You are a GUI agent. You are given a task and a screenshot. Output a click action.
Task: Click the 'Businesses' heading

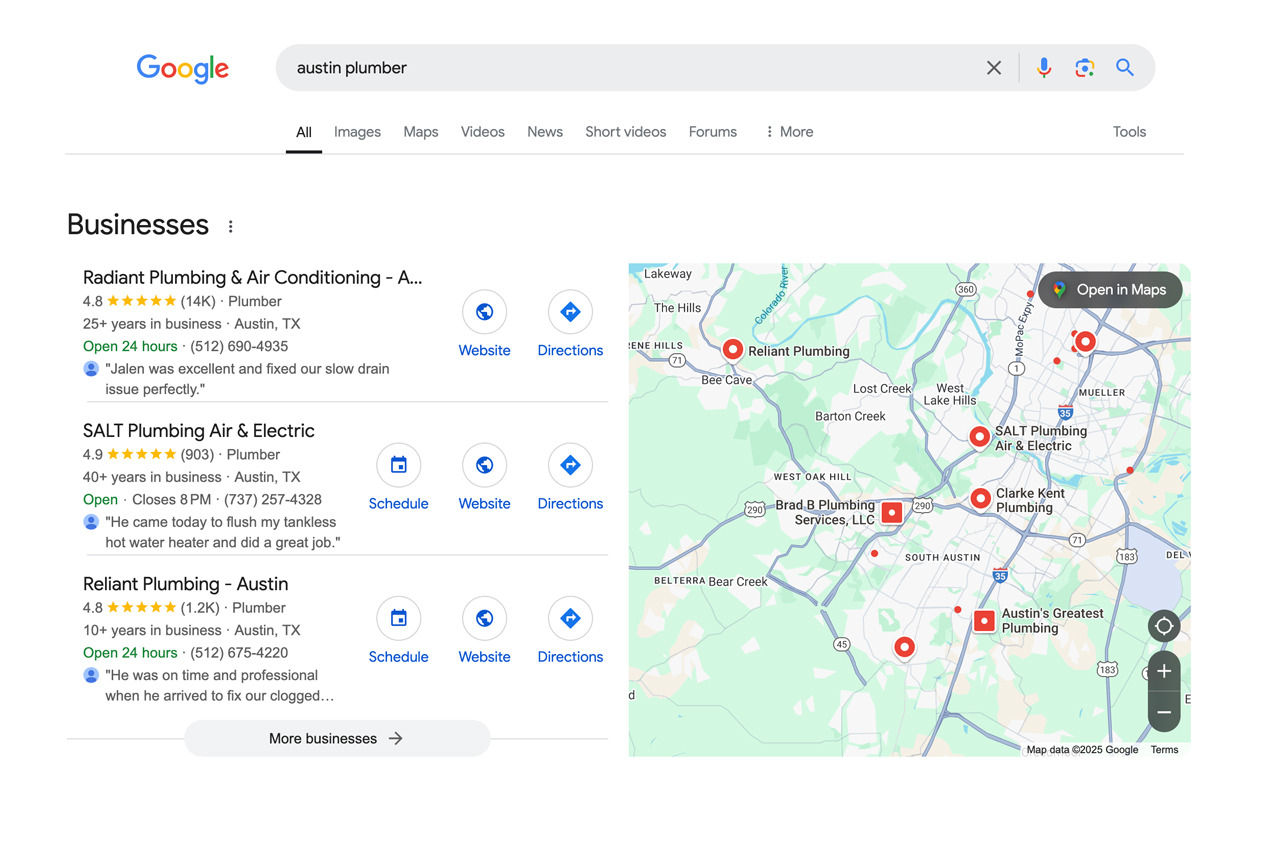coord(138,225)
